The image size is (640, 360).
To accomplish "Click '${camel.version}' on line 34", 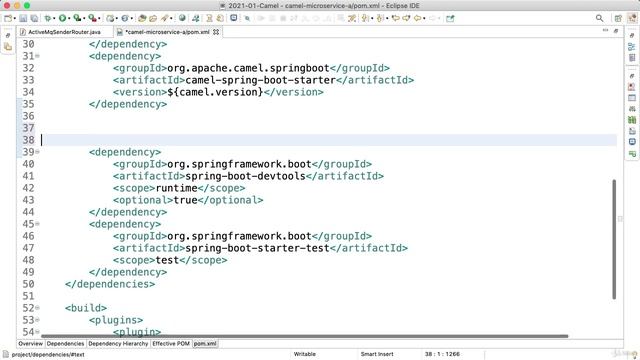I will (x=215, y=92).
